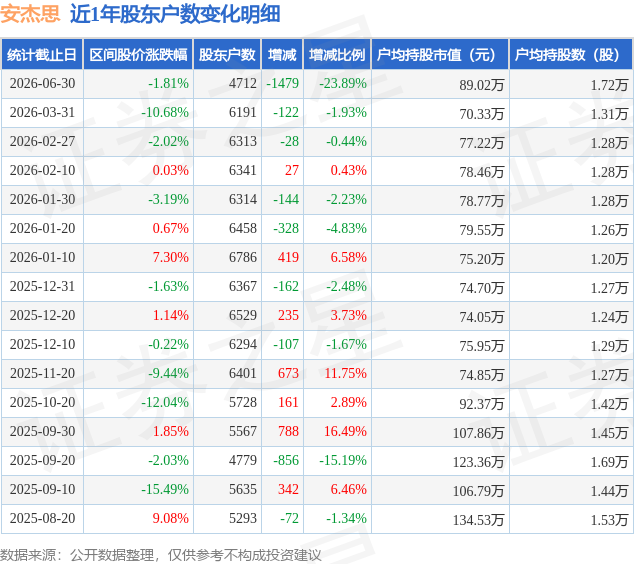Select the 增减比例 column header
The height and width of the screenshot is (564, 634).
point(337,55)
